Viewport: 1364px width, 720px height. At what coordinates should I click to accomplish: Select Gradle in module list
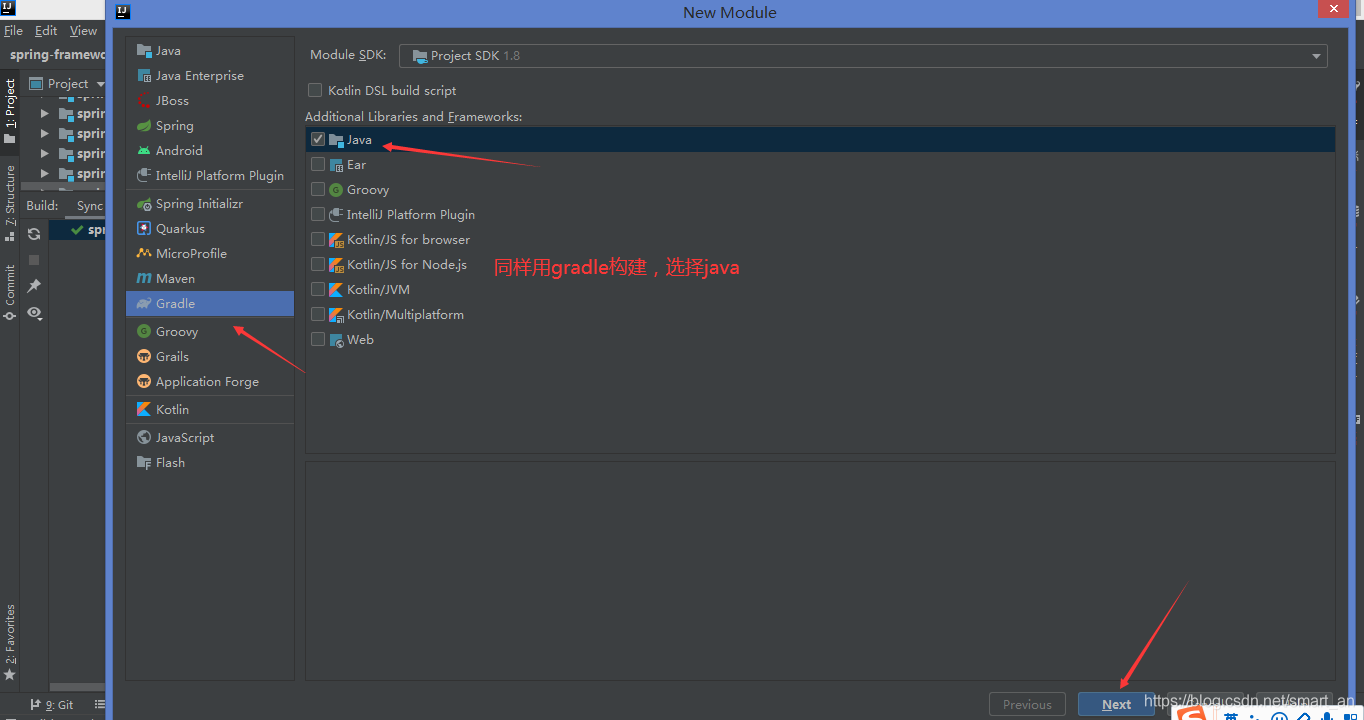[x=210, y=303]
